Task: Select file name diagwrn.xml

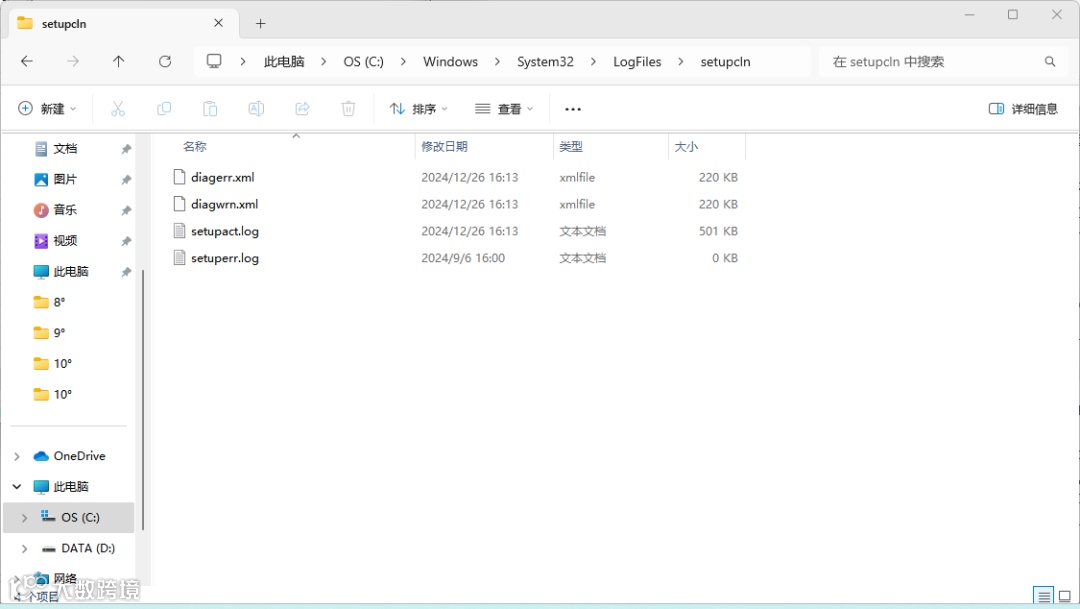Action: pyautogui.click(x=225, y=204)
